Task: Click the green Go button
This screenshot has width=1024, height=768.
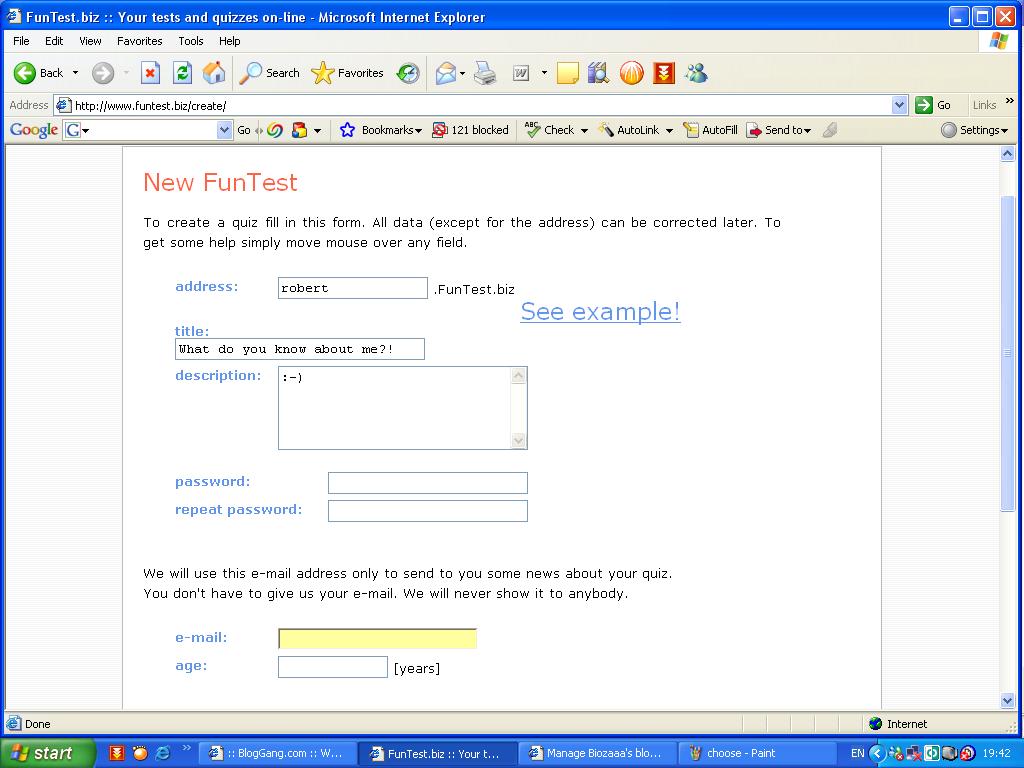Action: click(x=933, y=105)
